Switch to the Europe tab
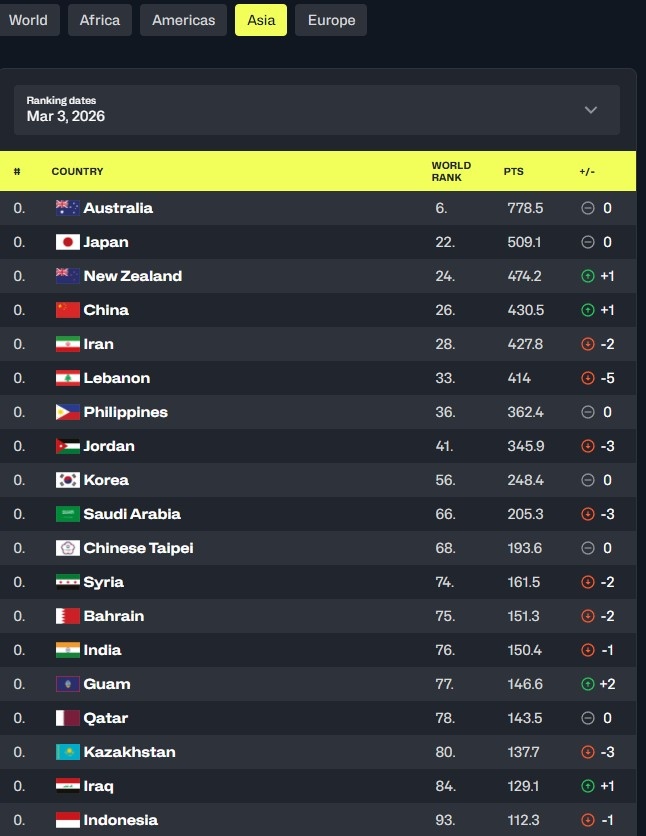The image size is (646, 836). point(331,20)
